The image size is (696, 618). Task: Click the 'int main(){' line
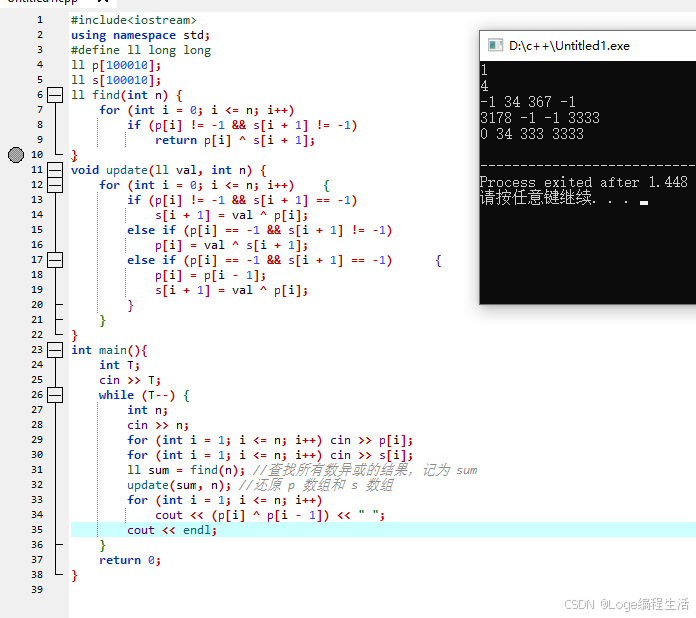pyautogui.click(x=109, y=350)
